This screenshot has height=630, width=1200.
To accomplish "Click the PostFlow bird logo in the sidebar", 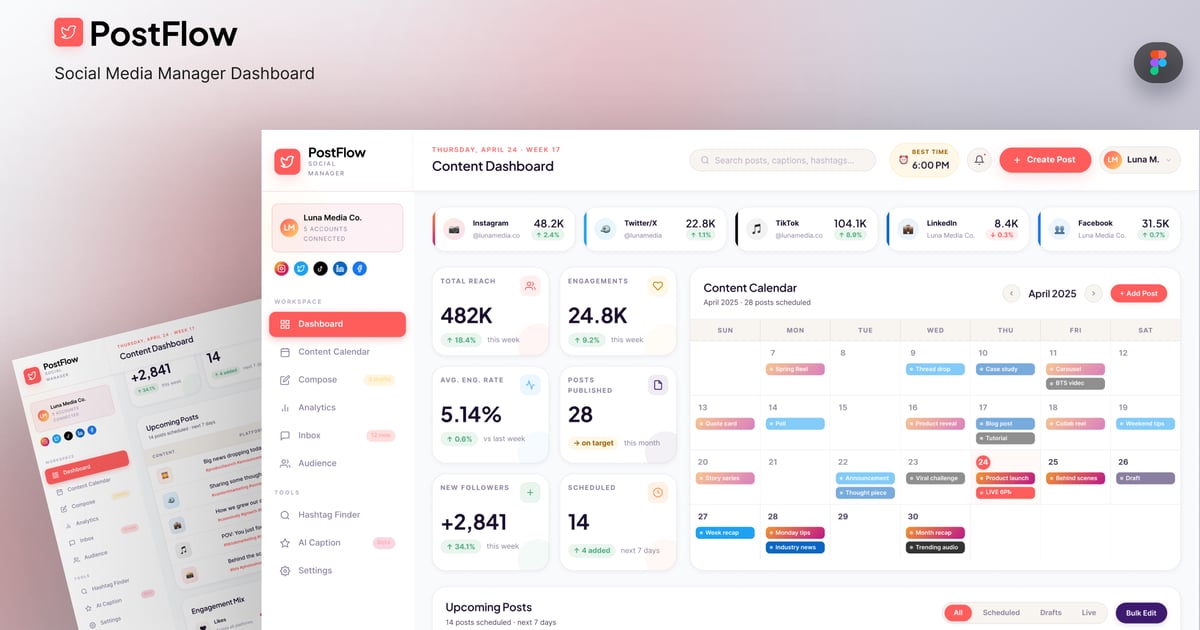I will point(287,161).
